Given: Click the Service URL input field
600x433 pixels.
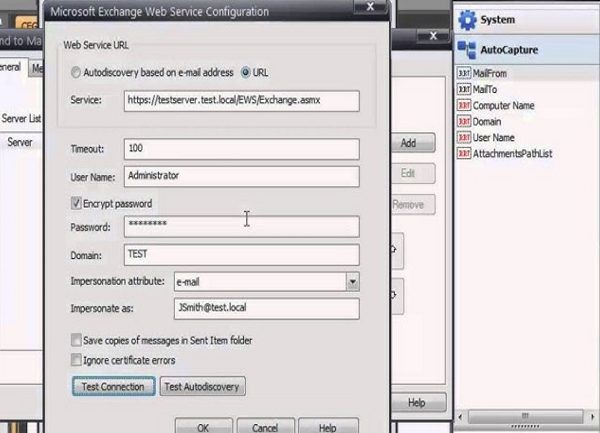Looking at the screenshot, I should coord(240,100).
